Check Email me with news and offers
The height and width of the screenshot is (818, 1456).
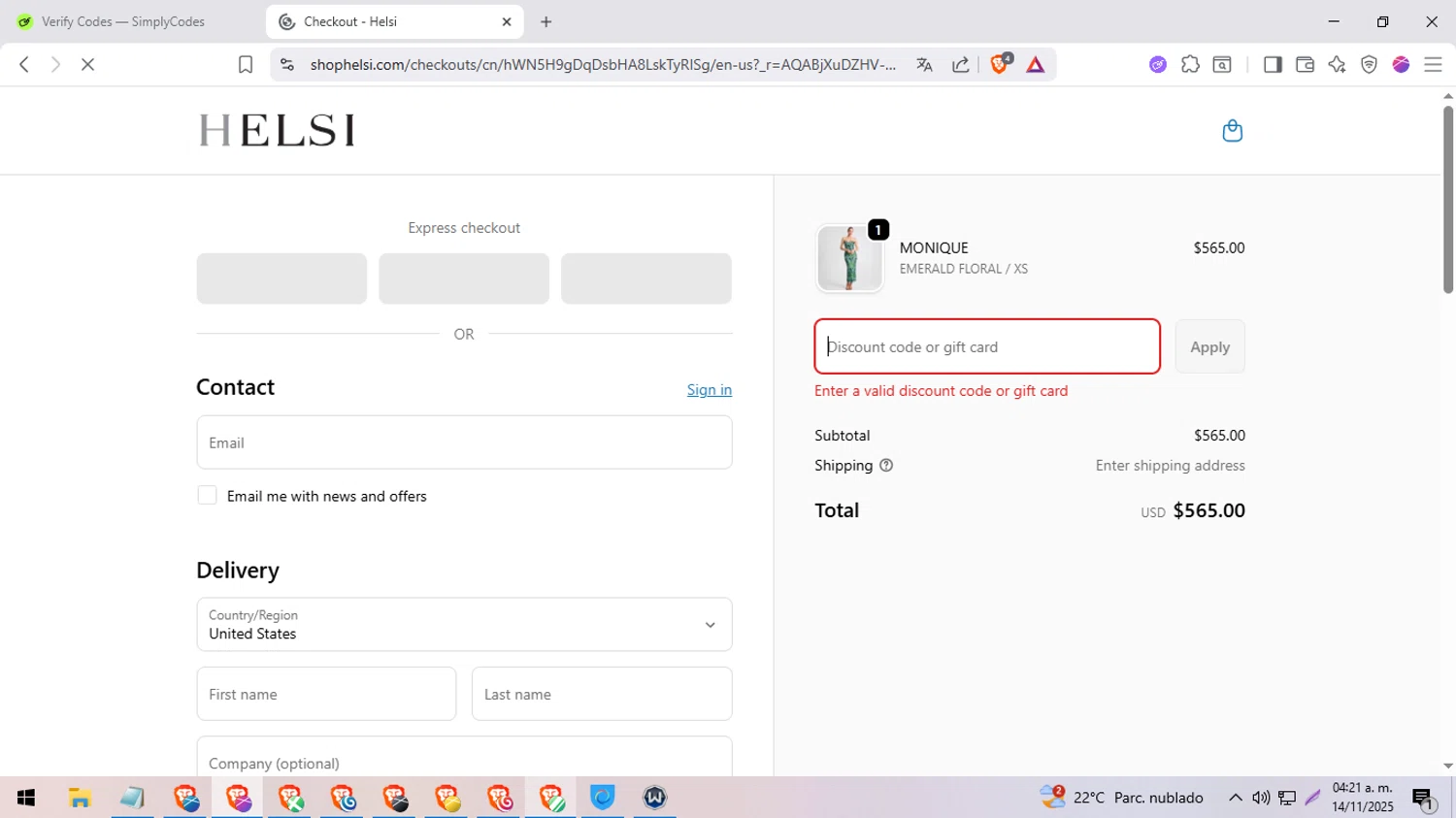click(207, 496)
